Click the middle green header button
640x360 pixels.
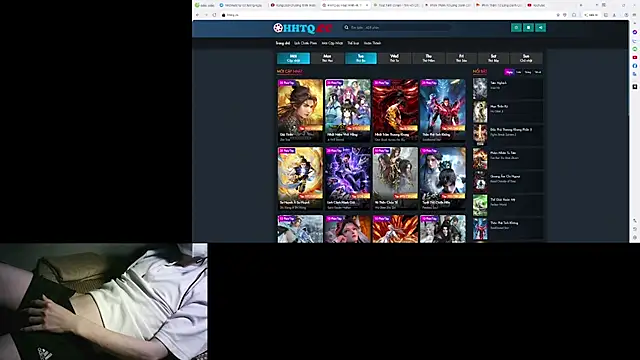tap(528, 27)
